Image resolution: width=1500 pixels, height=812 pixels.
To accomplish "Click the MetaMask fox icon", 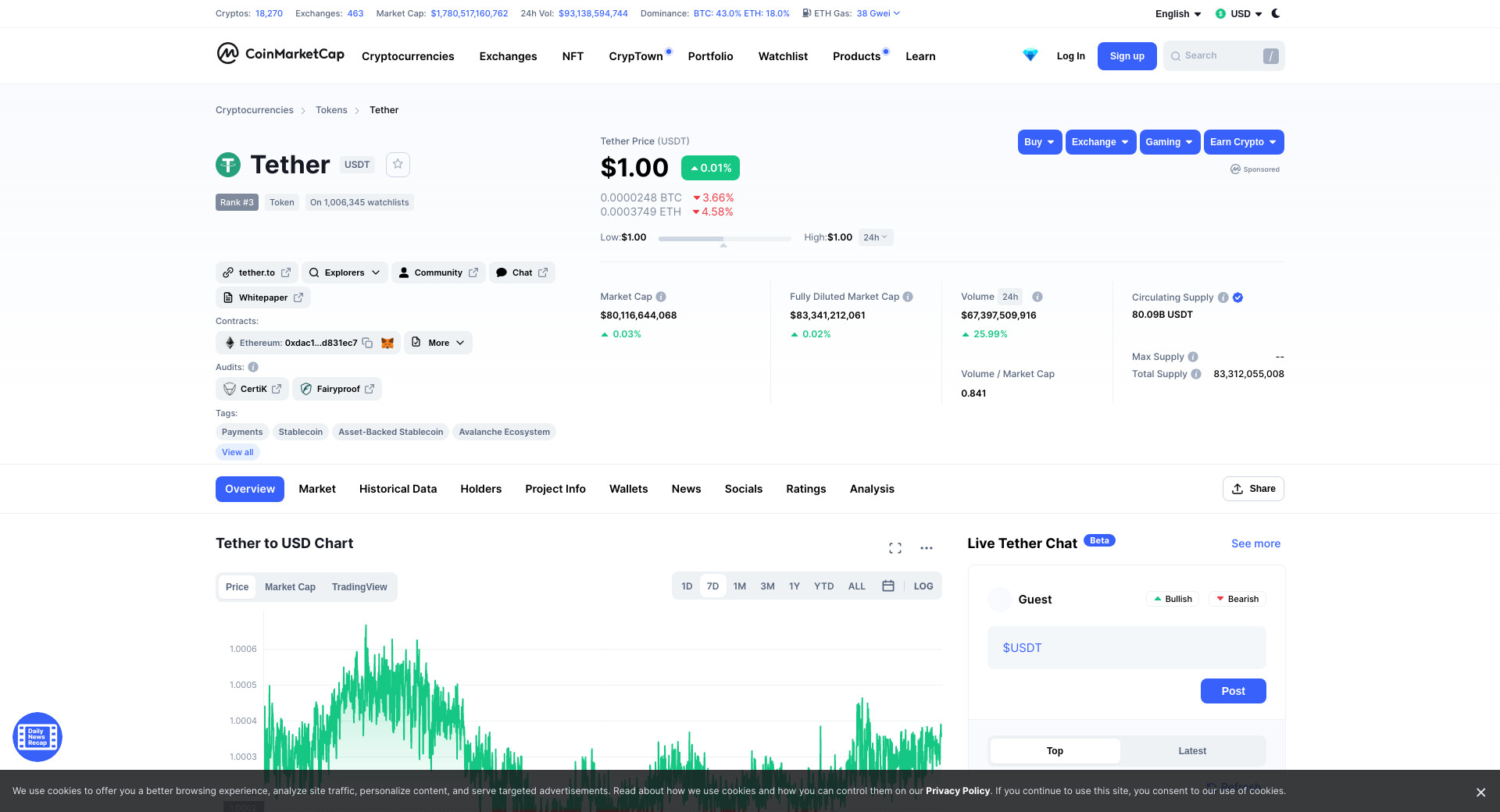I will pyautogui.click(x=387, y=343).
